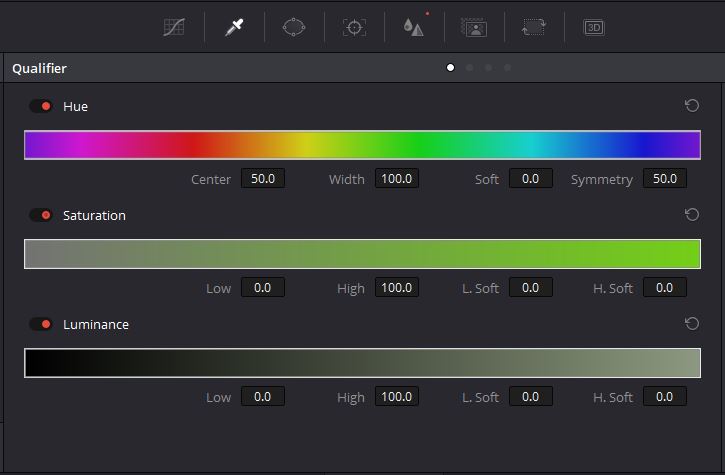This screenshot has width=725, height=475.
Task: Click the Luminance Low value field
Action: [x=263, y=397]
